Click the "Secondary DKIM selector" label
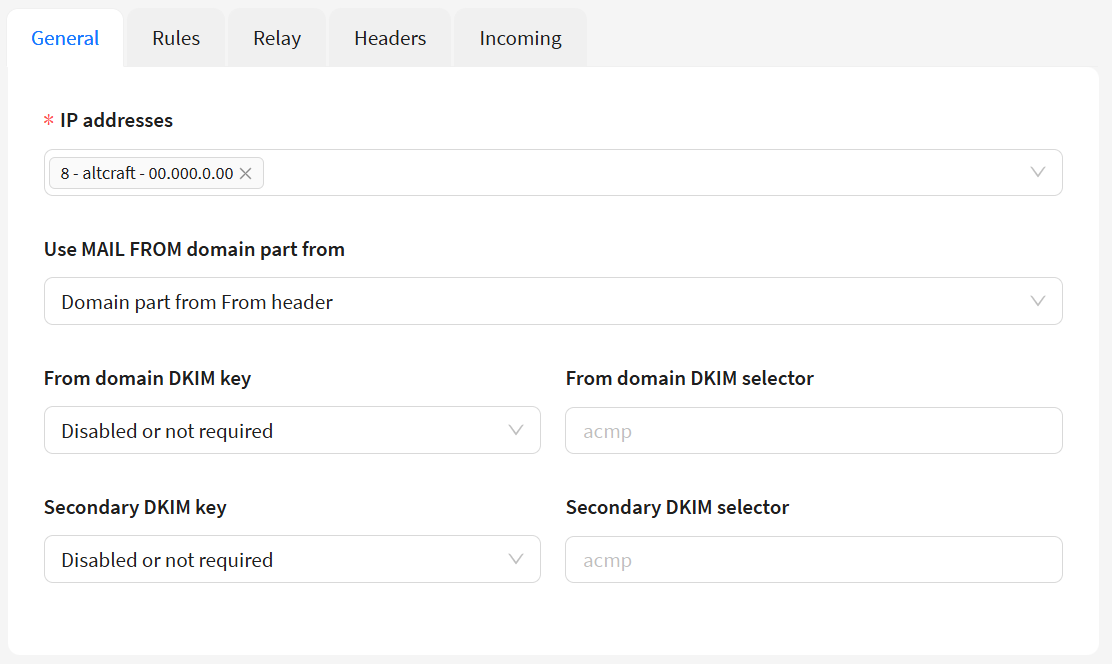The image size is (1112, 664). 677,507
